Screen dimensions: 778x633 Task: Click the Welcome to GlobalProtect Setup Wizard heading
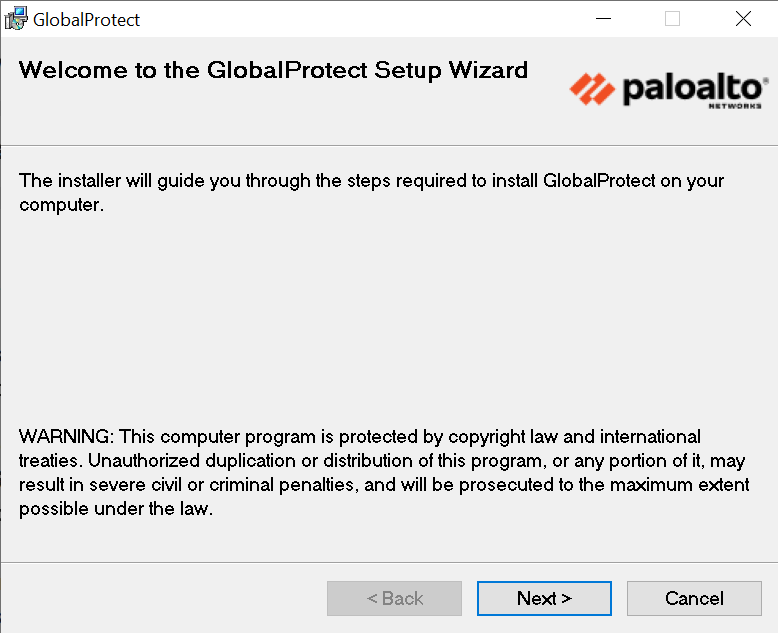point(273,70)
